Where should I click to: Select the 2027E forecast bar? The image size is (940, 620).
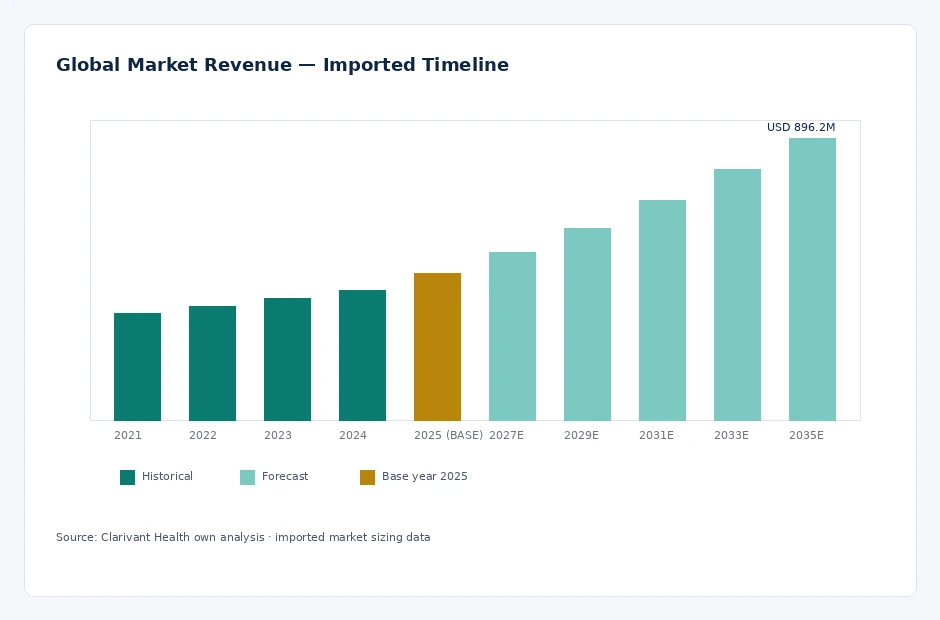click(512, 336)
